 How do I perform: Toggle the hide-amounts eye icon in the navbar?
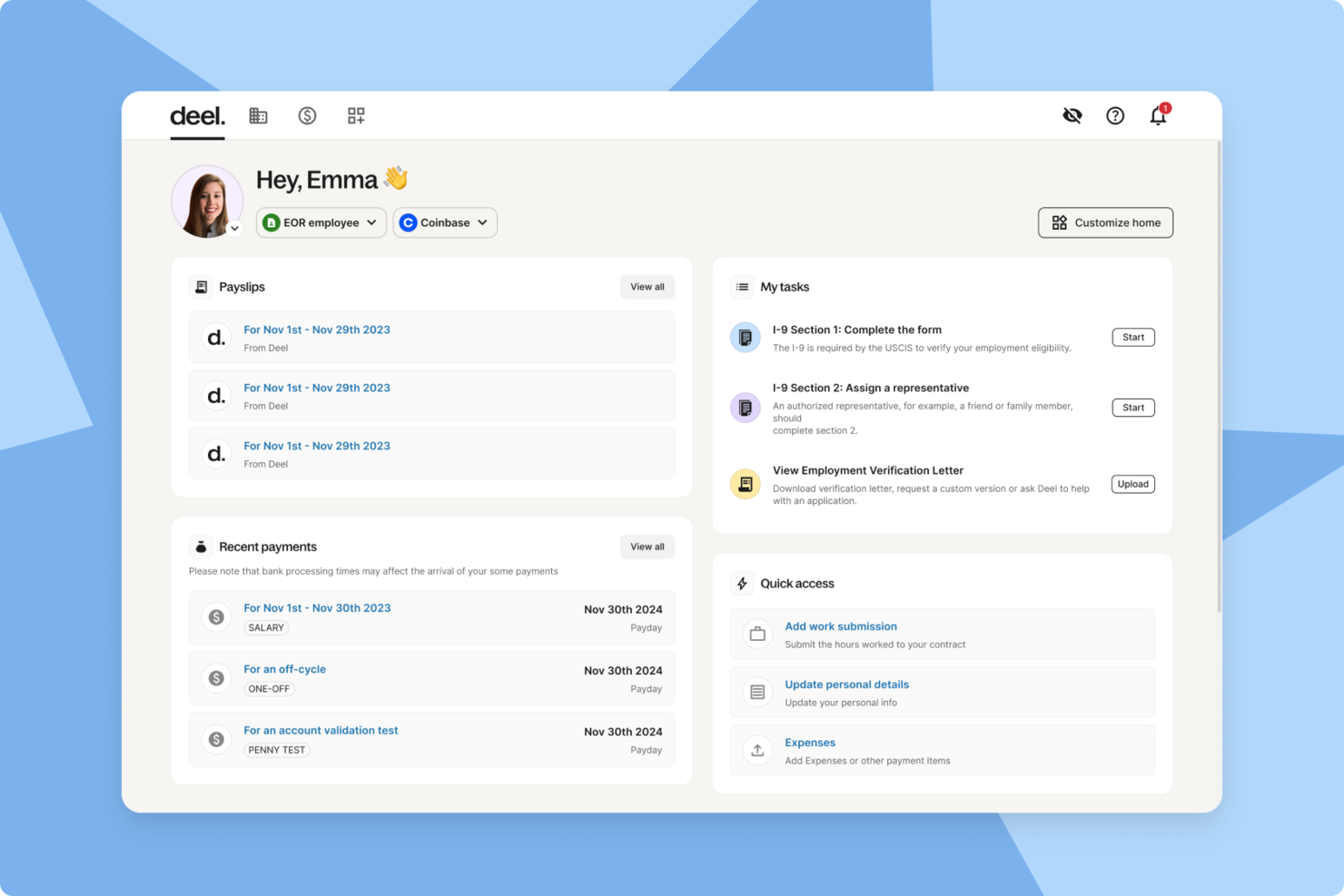(x=1072, y=115)
